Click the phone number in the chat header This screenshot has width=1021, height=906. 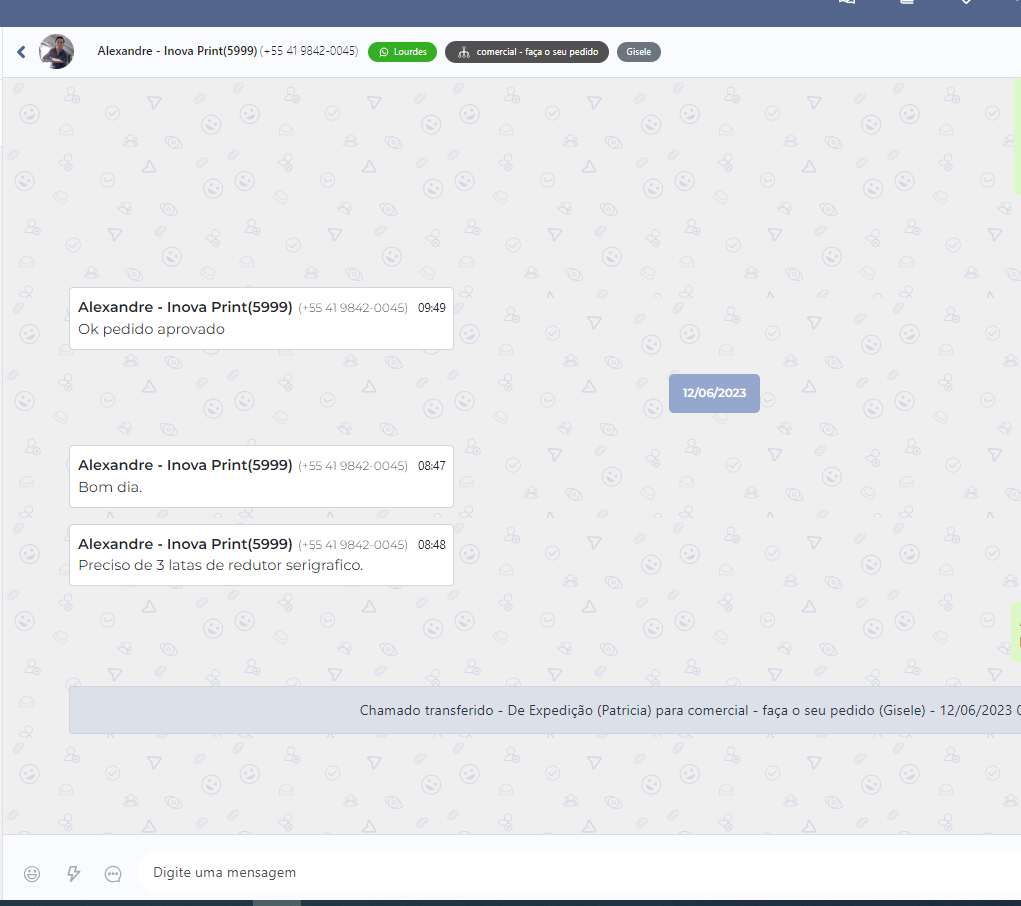(309, 51)
